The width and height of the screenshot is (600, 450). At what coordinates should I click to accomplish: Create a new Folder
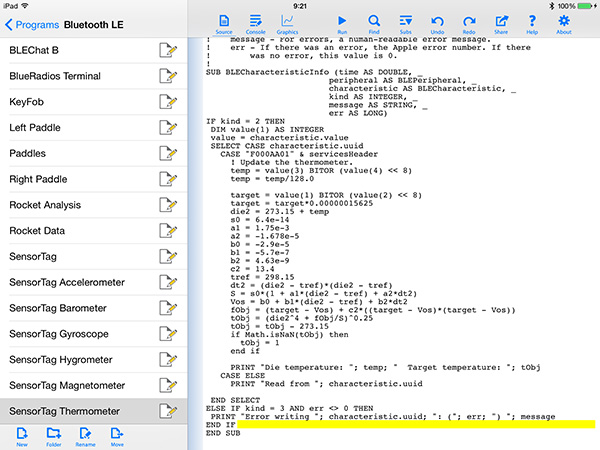click(54, 437)
